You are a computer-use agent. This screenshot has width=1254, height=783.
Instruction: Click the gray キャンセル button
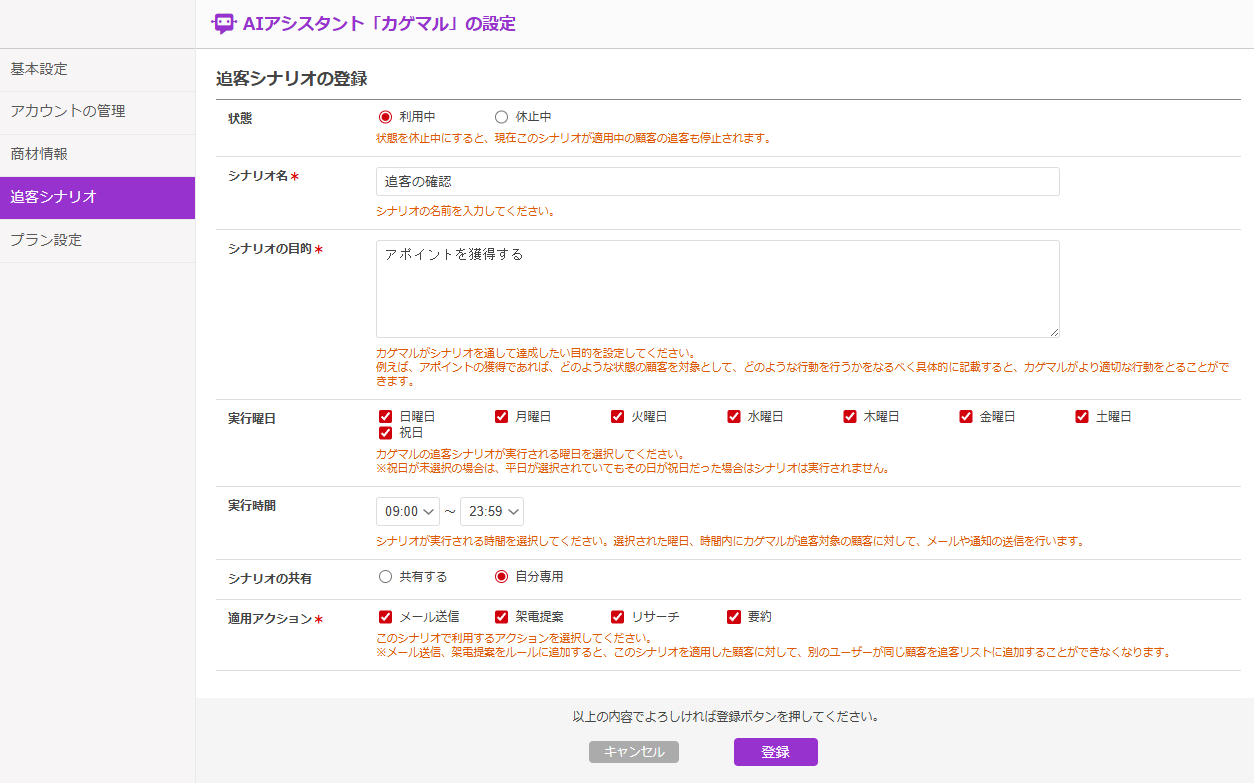(x=634, y=752)
